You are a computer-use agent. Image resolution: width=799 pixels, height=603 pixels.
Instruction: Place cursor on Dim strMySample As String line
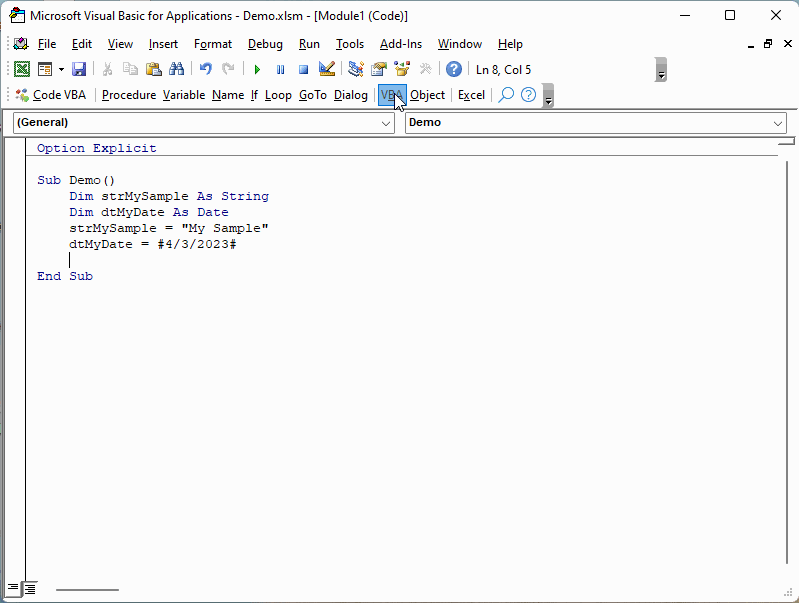click(x=169, y=196)
